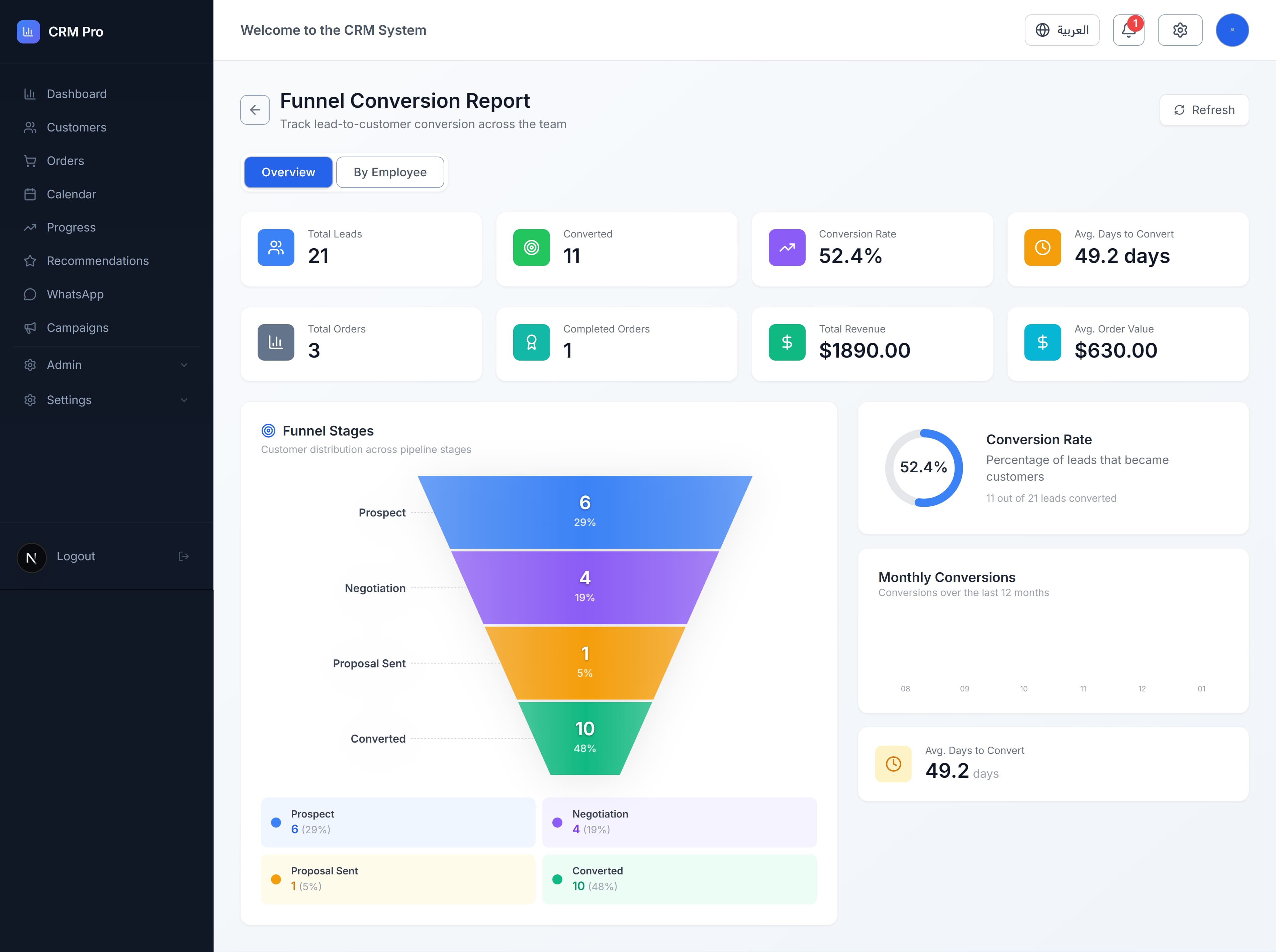Click the Avg. Order Value dollar icon
Screen dimensions: 1276x952
coord(1042,342)
